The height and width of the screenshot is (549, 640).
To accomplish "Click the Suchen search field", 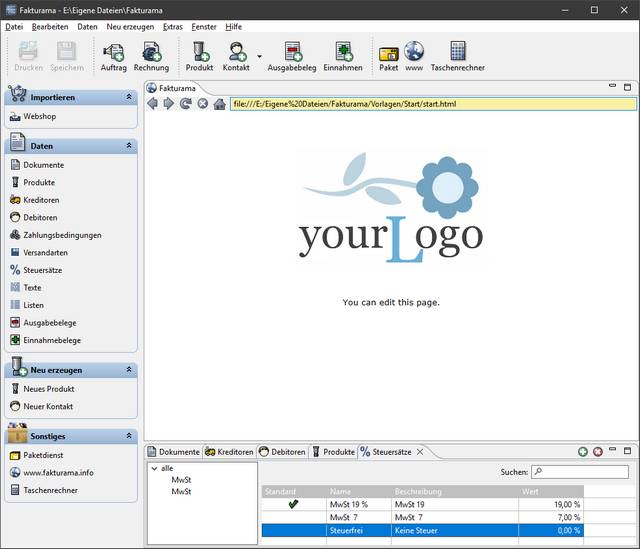I will pos(566,471).
